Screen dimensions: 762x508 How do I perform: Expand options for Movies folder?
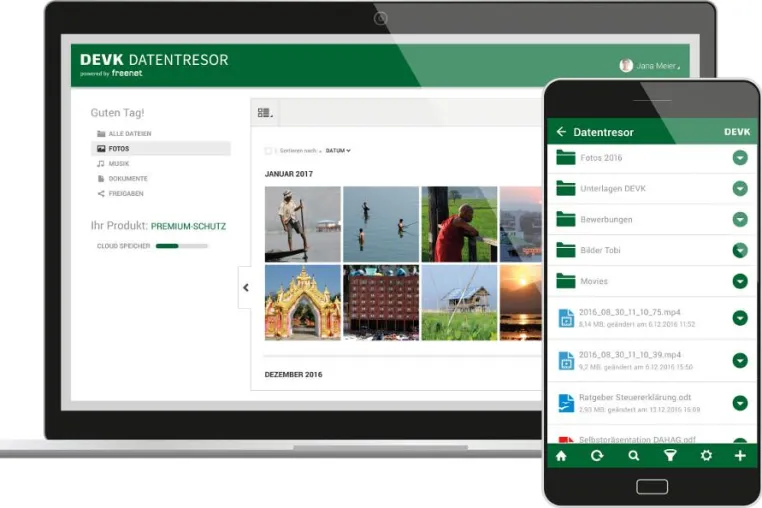(x=740, y=281)
